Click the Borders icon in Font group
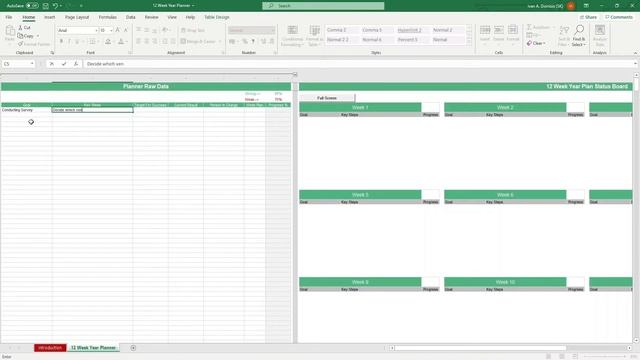640x360 pixels. pyautogui.click(x=93, y=41)
